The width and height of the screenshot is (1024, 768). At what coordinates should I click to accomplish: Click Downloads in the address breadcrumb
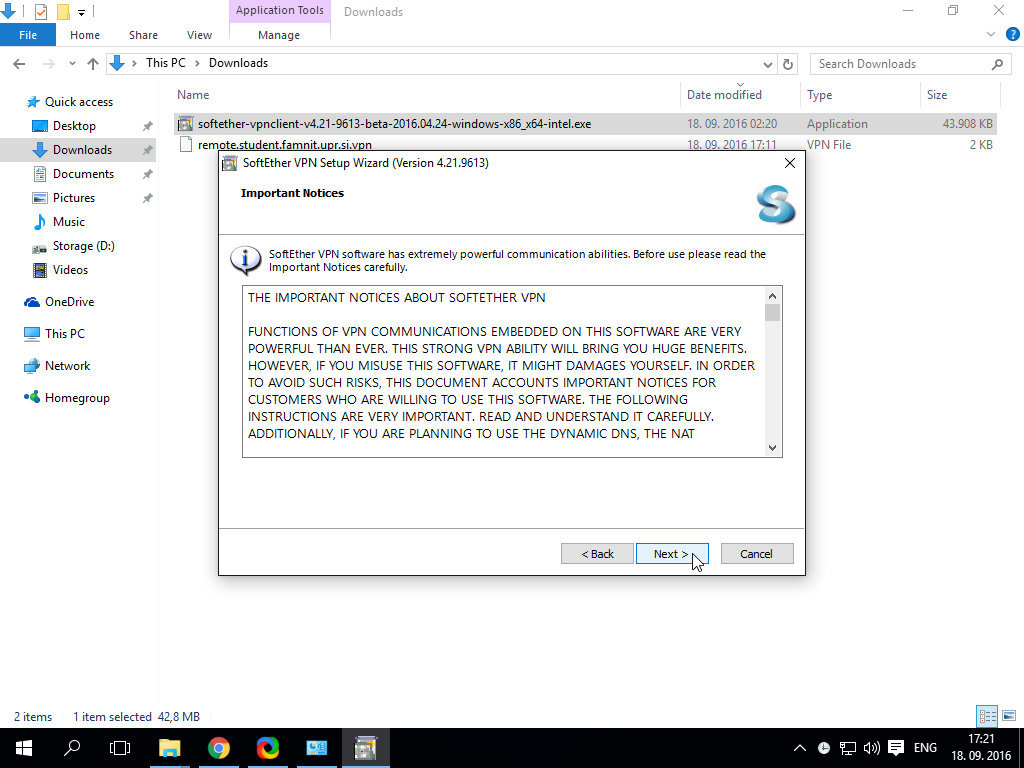coord(238,63)
